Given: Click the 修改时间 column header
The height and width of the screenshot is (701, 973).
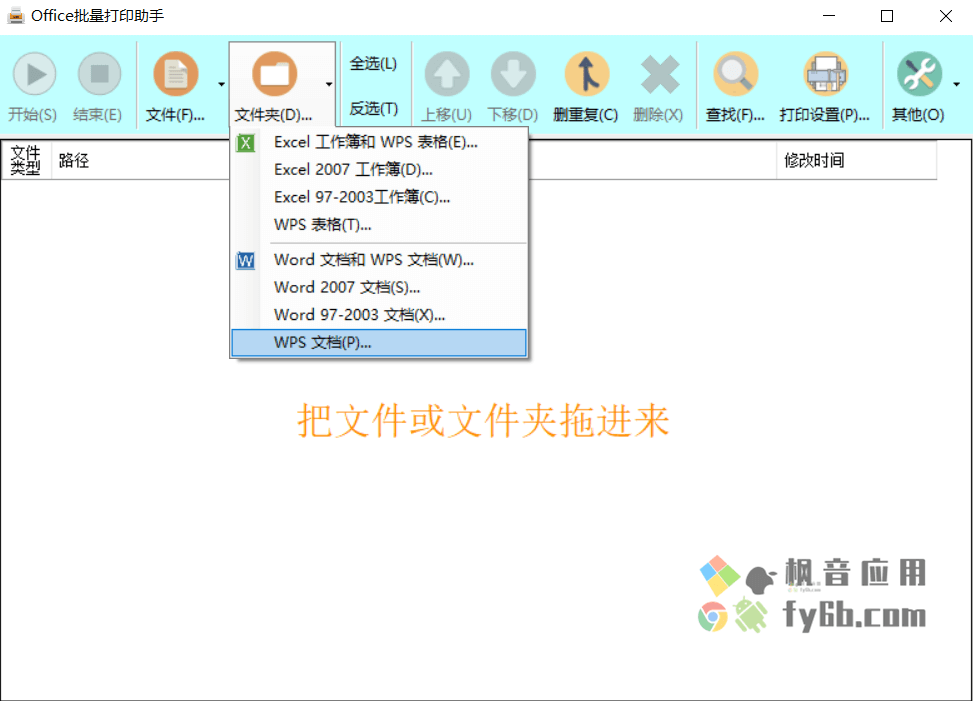Looking at the screenshot, I should point(856,161).
